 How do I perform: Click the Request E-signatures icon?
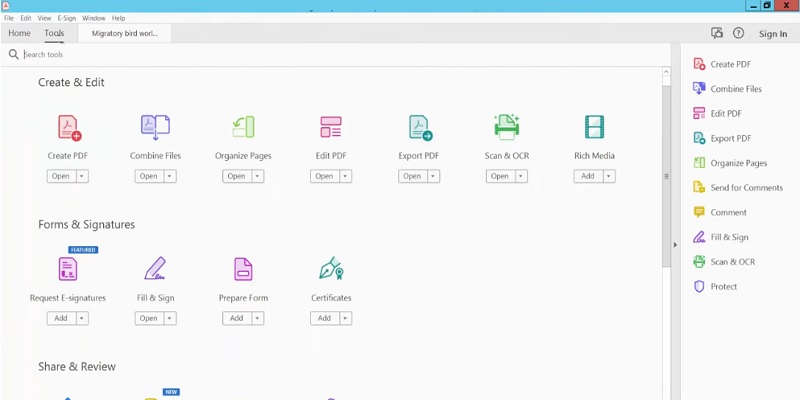coord(68,269)
